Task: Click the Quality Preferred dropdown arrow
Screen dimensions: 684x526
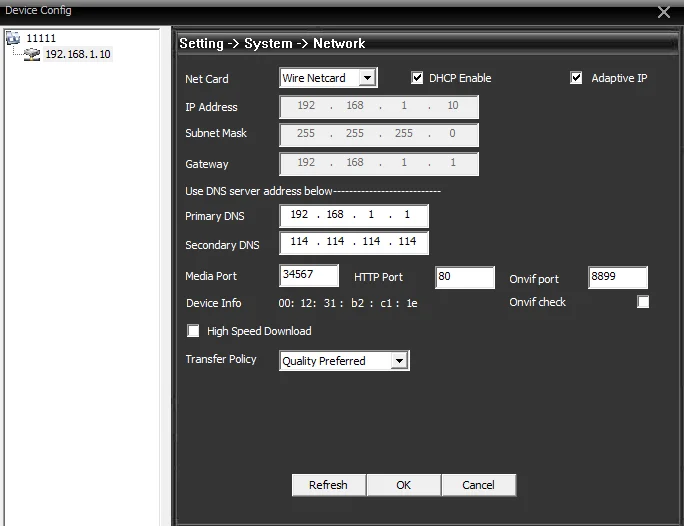Action: tap(399, 361)
